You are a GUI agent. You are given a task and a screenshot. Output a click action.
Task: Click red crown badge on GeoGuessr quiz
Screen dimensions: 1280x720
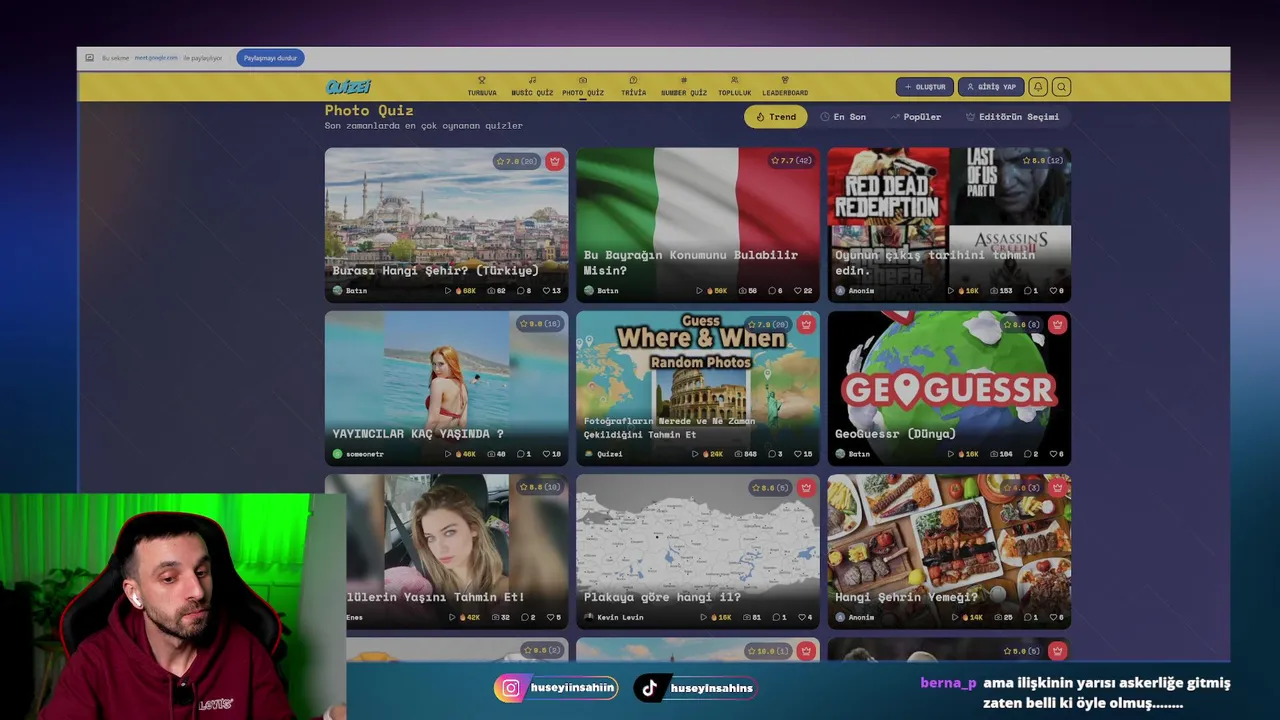click(x=1058, y=324)
